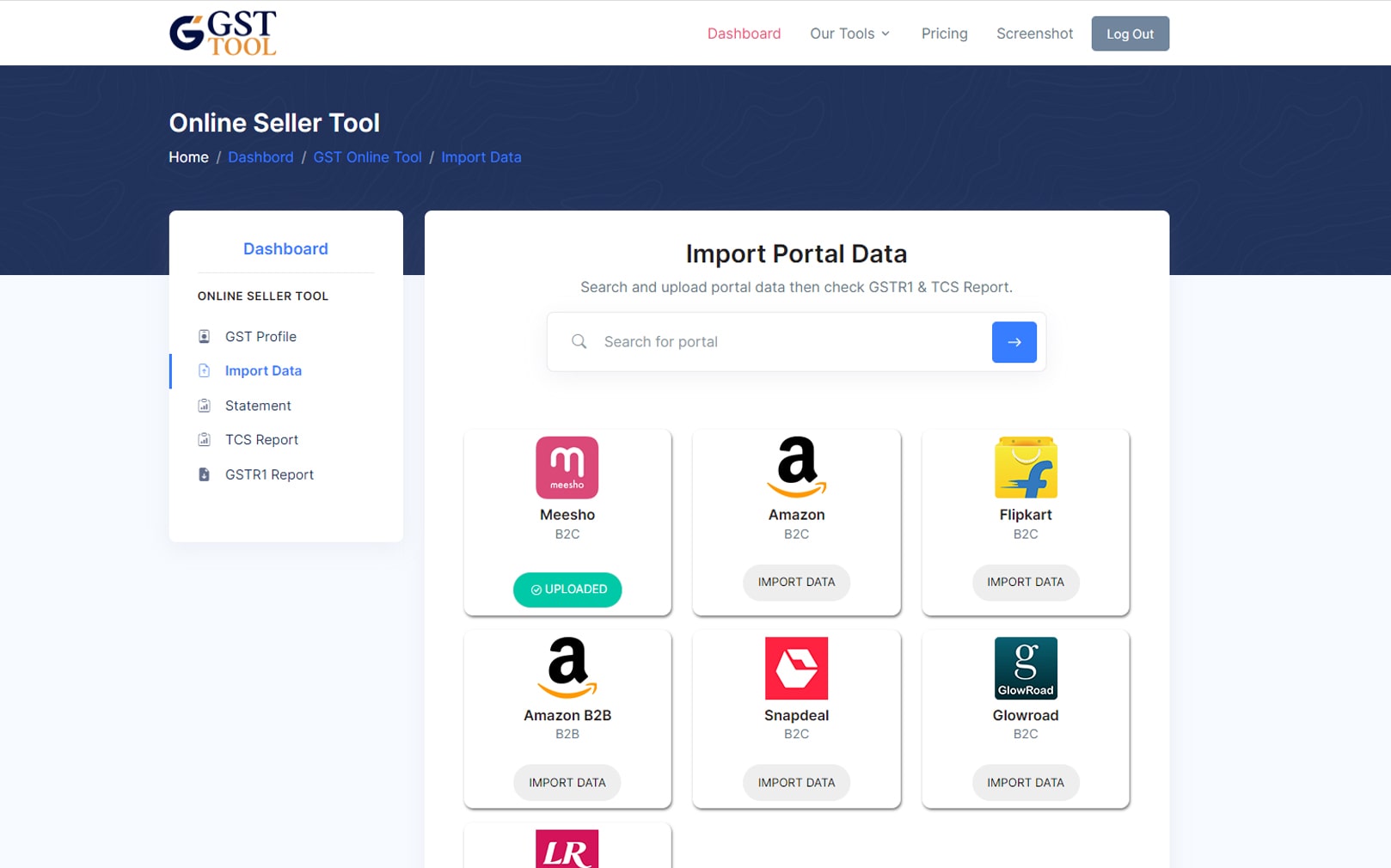Click Import Data for Amazon B2C
Image resolution: width=1391 pixels, height=868 pixels.
tap(796, 582)
